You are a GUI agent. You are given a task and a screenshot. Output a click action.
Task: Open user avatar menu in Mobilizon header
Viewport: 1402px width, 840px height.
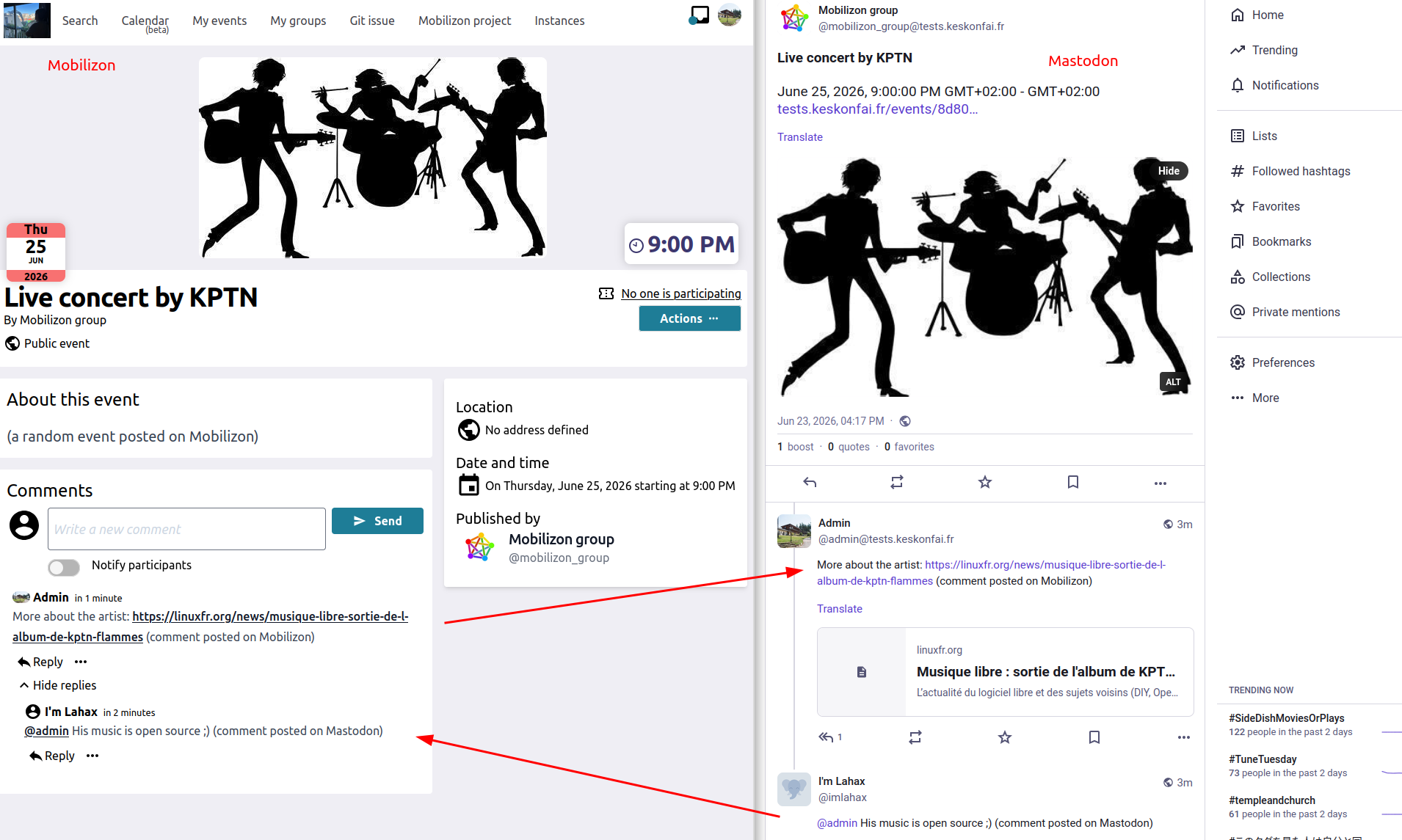tap(730, 15)
